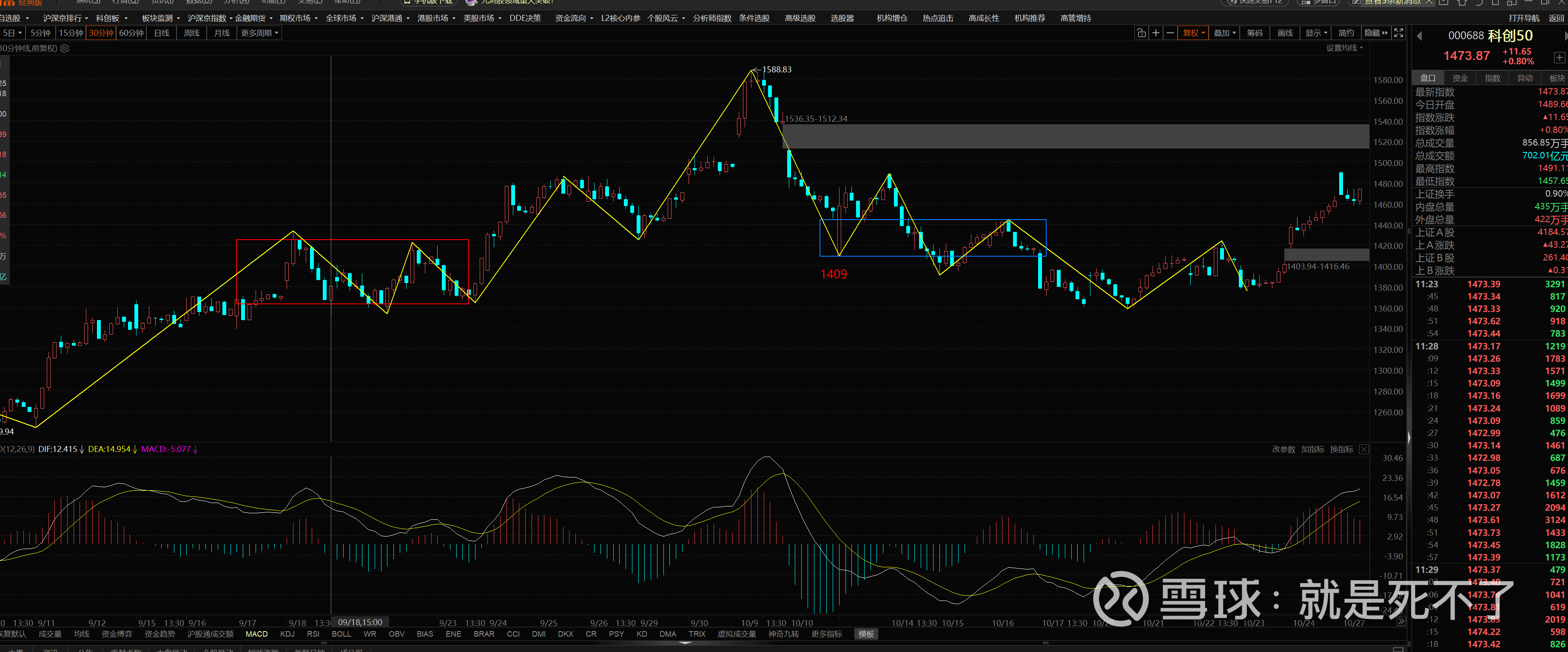Click the fullscreen expand arrows icon

(x=1398, y=33)
